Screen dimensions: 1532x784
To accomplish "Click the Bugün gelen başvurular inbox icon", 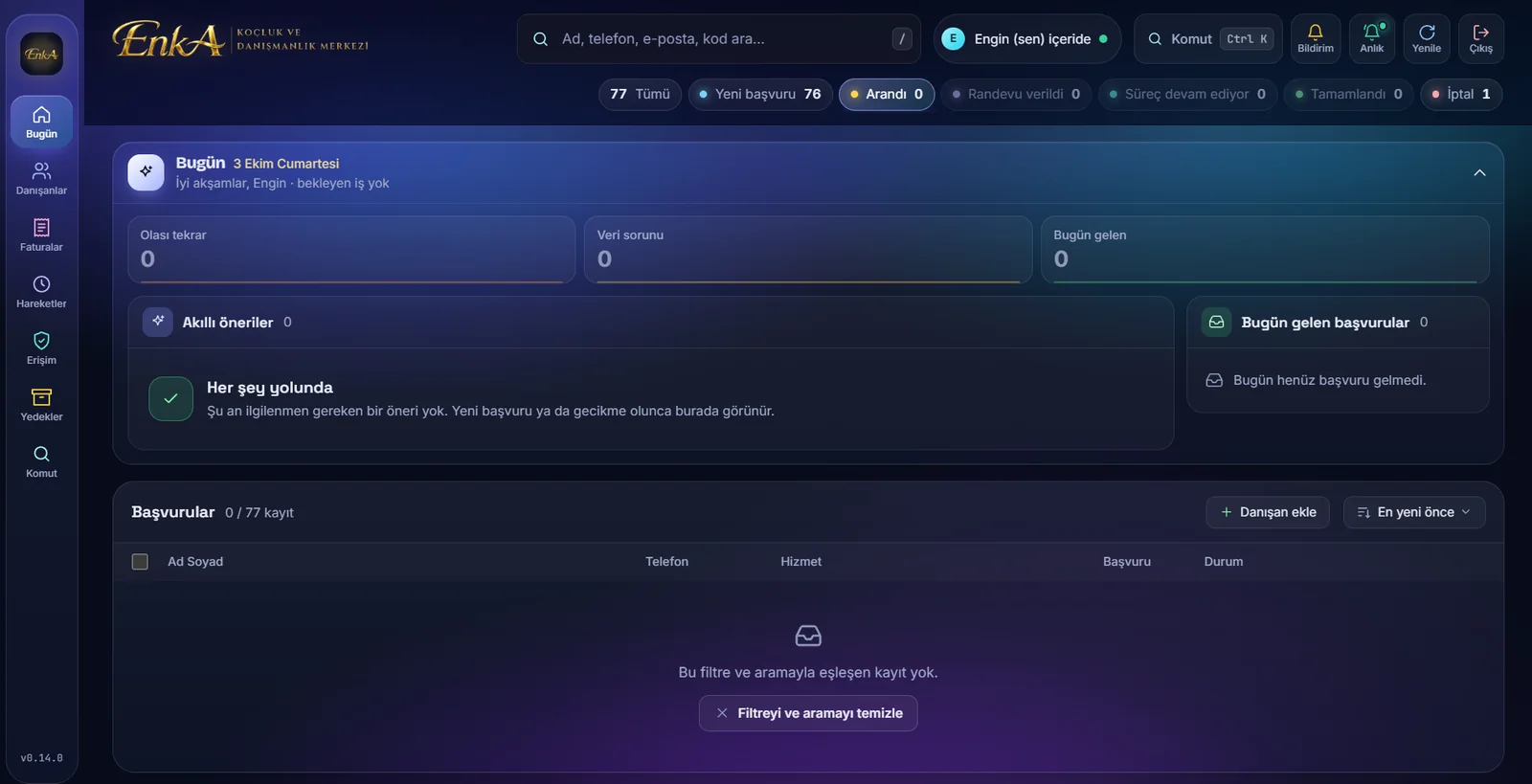I will coord(1216,322).
